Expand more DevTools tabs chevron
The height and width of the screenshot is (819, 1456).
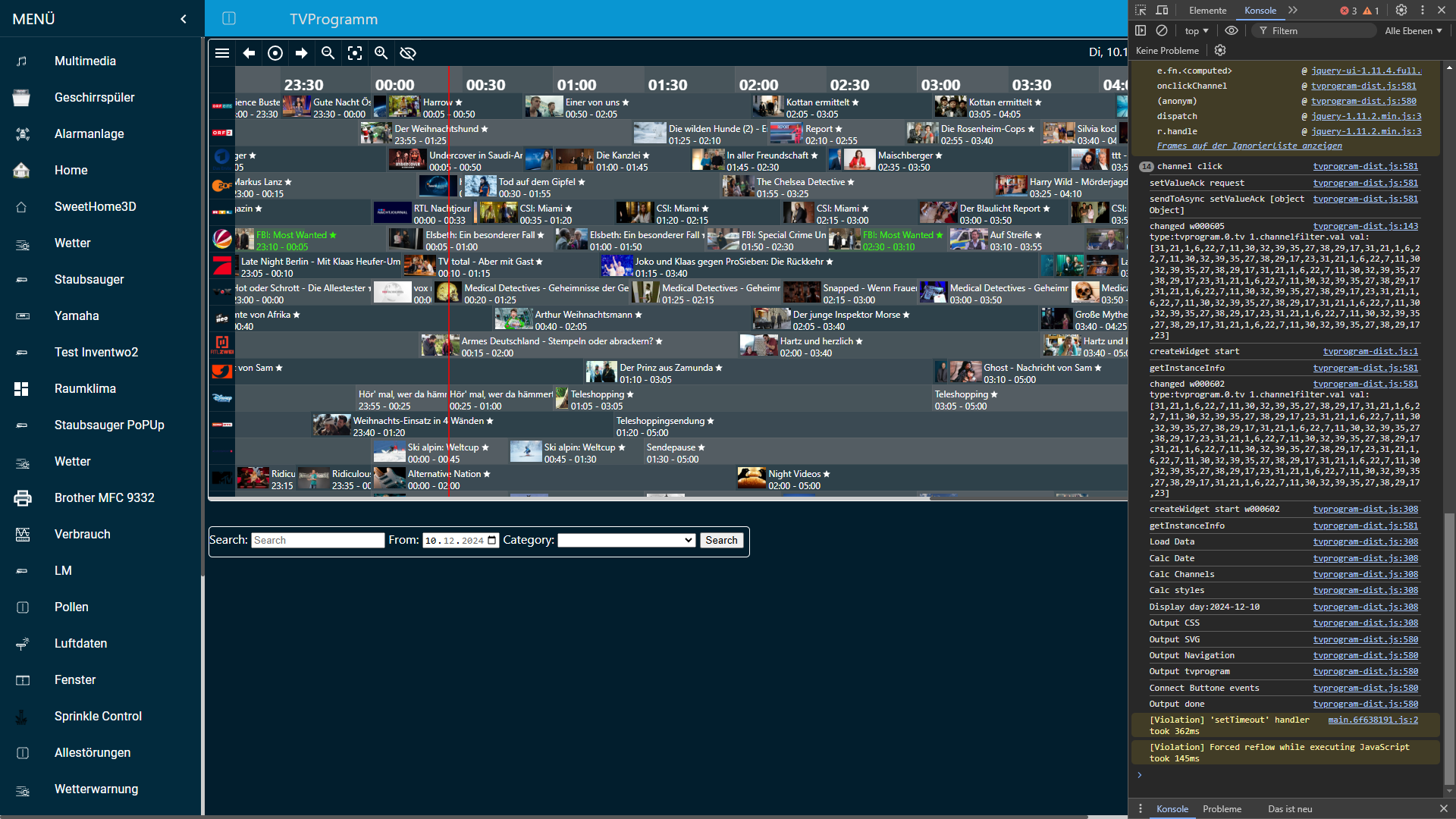pos(1293,11)
